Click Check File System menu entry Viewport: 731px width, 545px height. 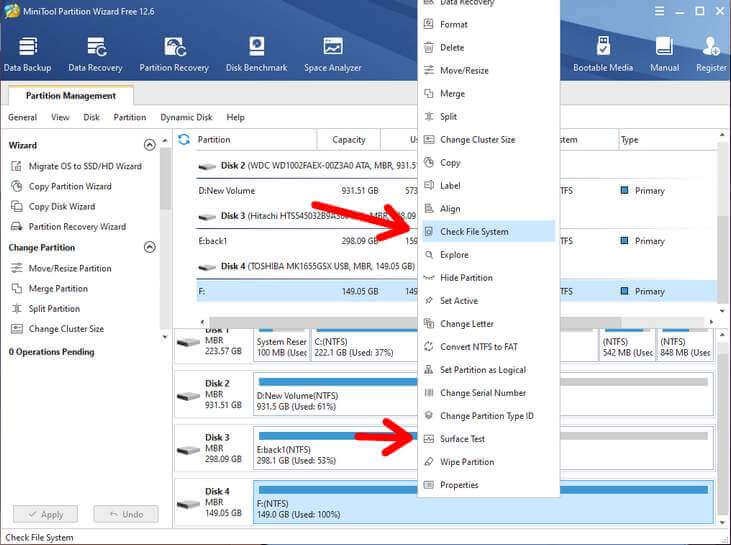point(488,232)
